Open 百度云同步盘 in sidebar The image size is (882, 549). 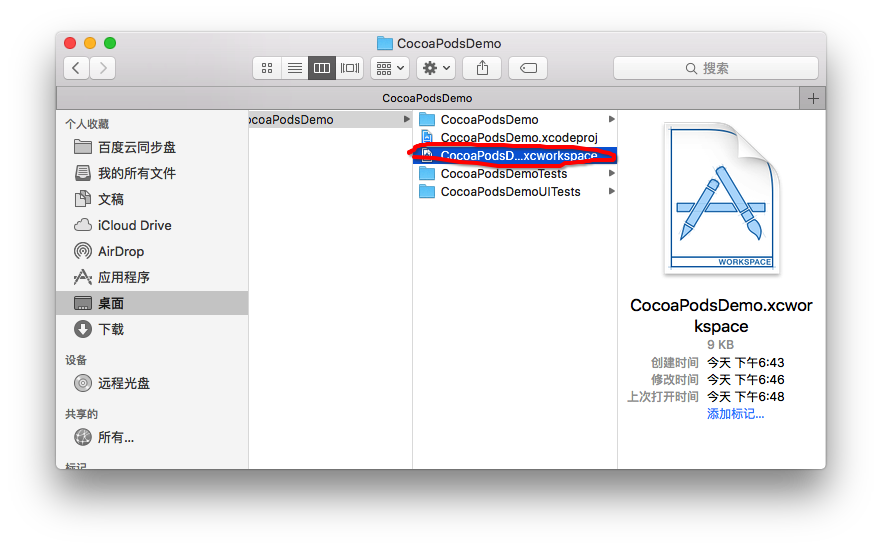click(152, 147)
